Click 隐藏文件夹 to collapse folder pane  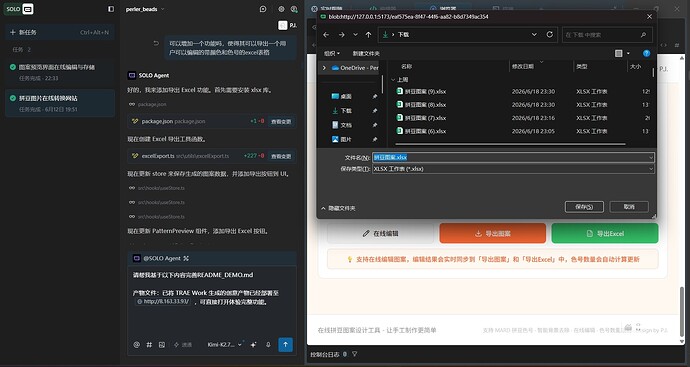[x=338, y=208]
